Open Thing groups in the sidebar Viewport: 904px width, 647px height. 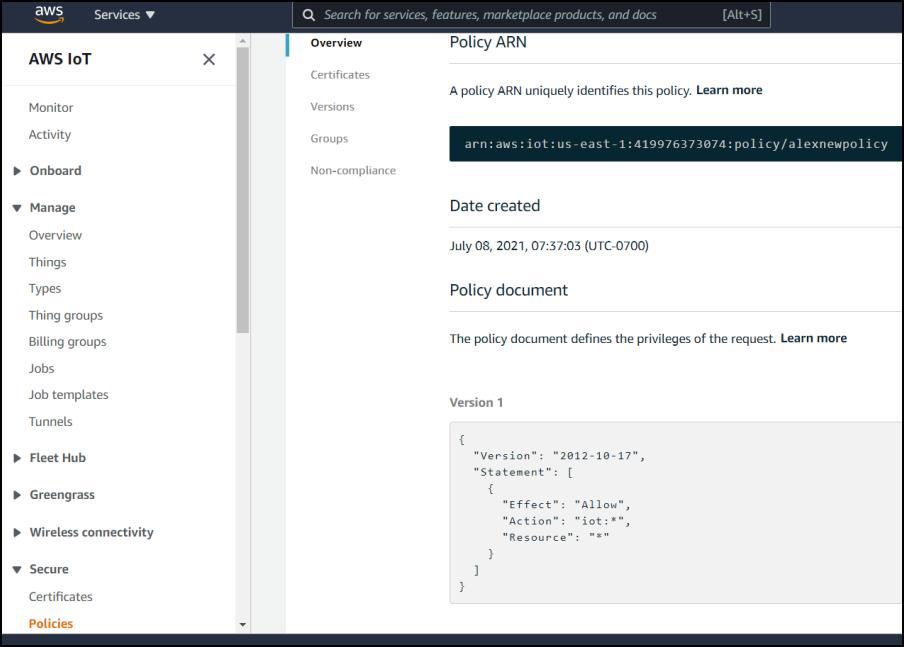point(66,315)
